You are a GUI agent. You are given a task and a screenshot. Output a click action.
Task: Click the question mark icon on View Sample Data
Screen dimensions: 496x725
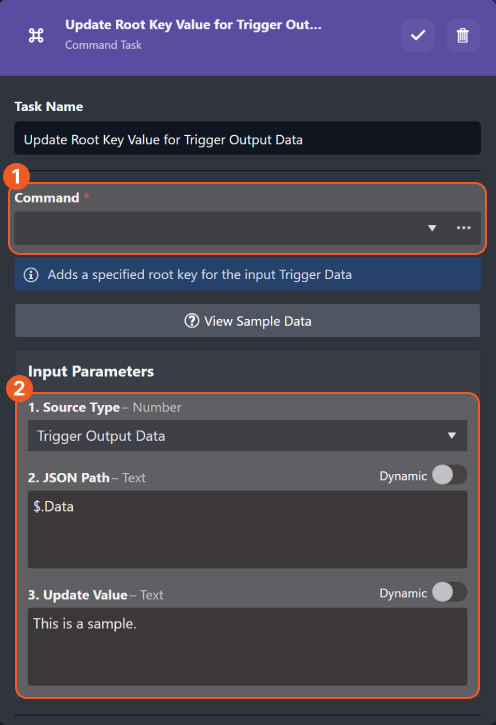tap(192, 321)
